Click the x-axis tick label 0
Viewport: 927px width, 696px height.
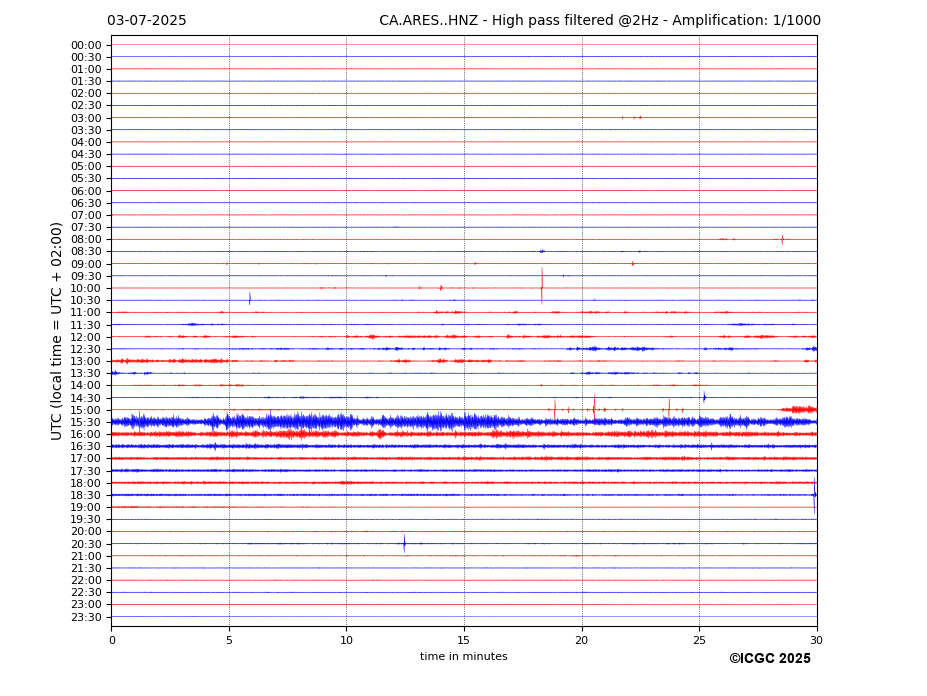(112, 640)
